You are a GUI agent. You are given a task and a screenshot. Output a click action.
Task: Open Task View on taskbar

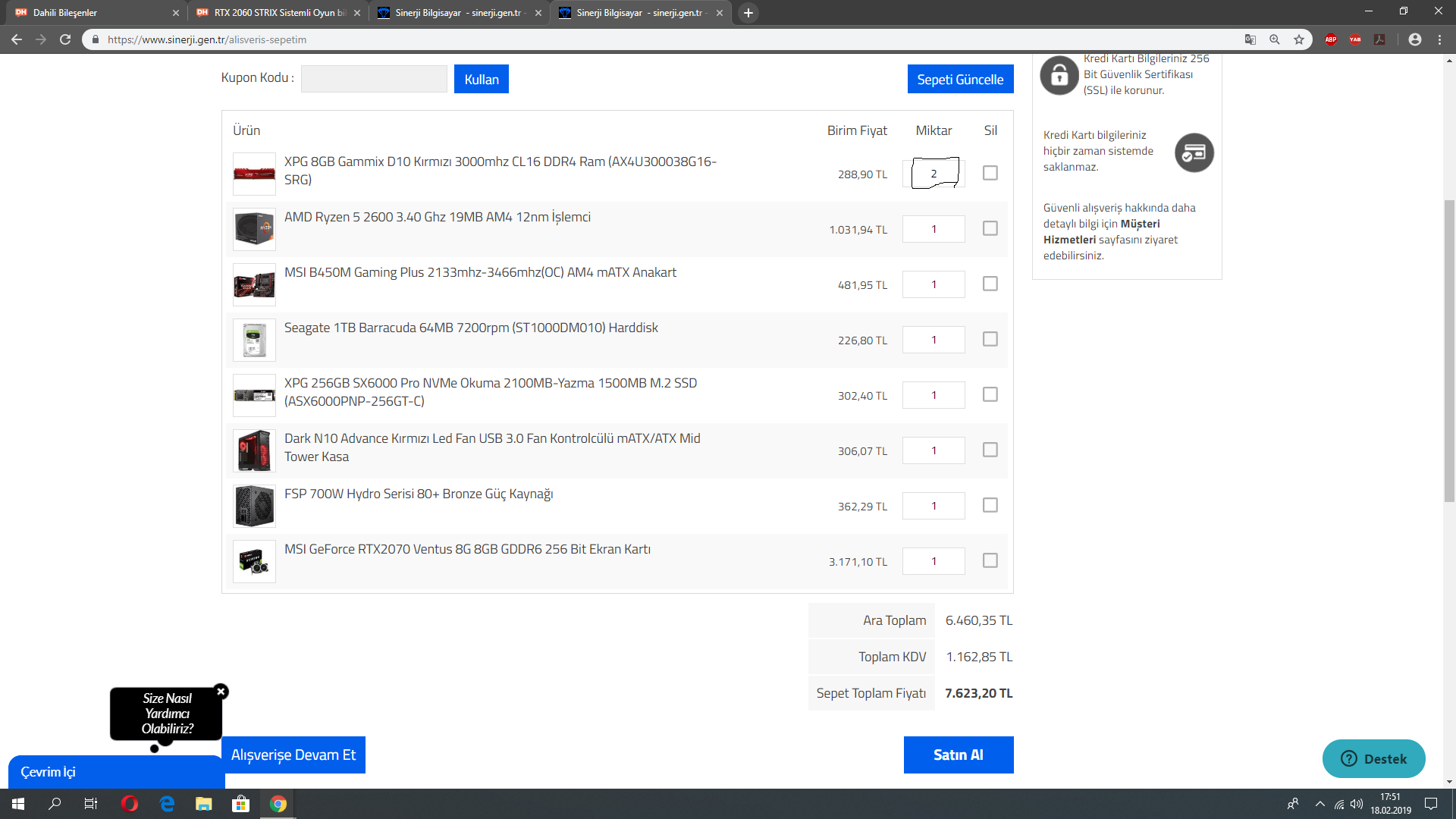(x=91, y=804)
